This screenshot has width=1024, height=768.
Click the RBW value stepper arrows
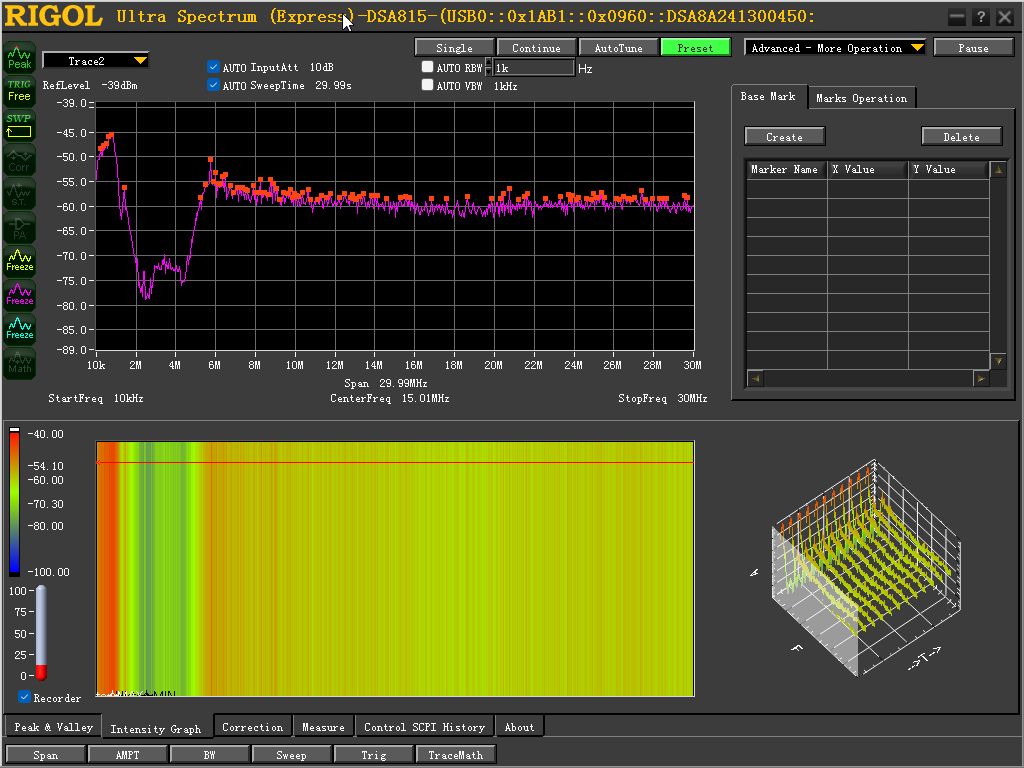point(488,68)
